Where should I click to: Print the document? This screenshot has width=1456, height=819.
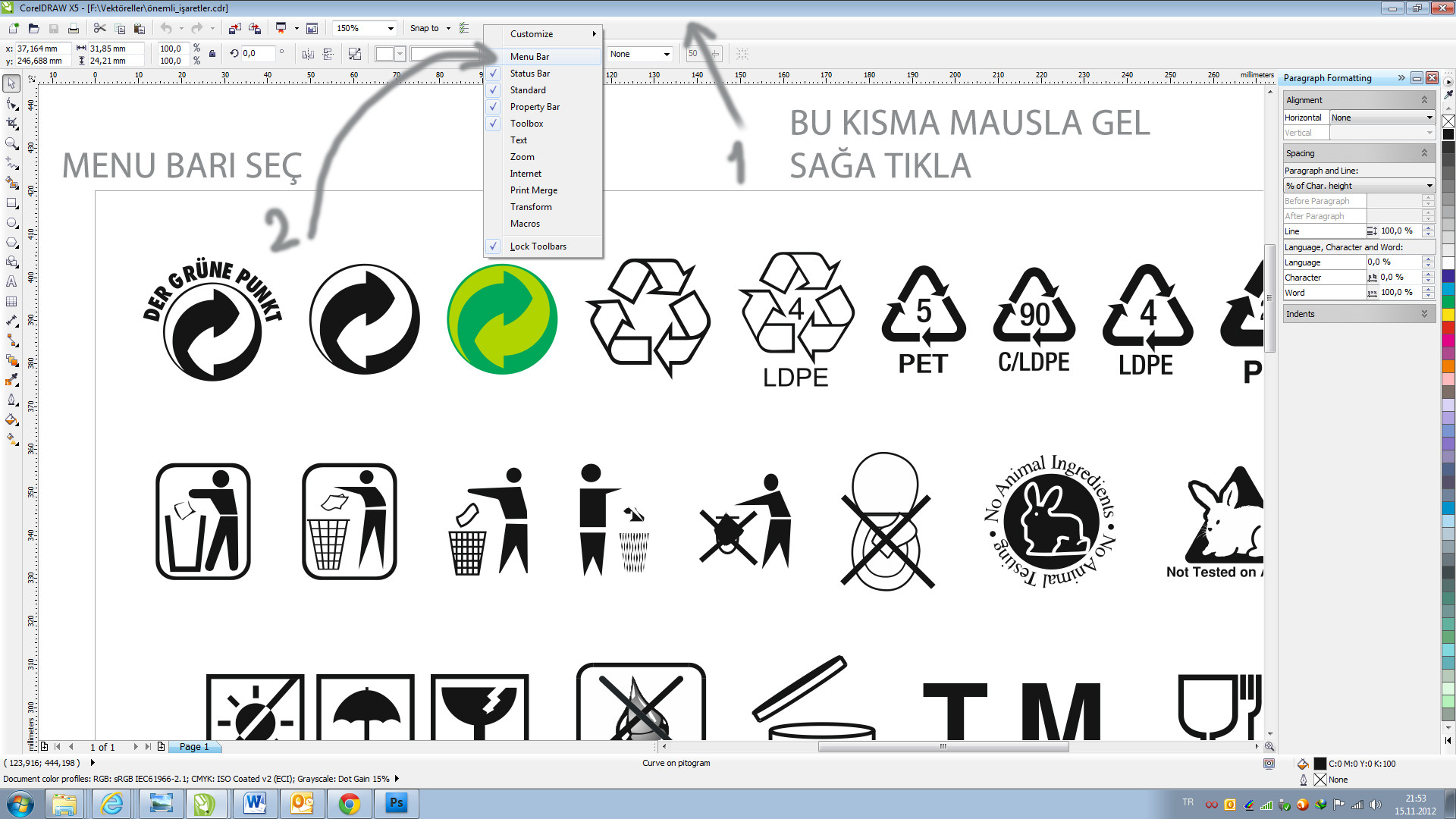click(x=73, y=28)
